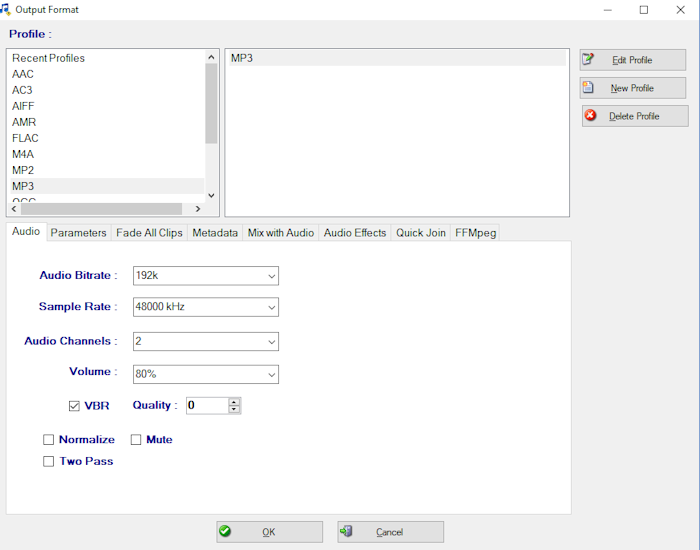The width and height of the screenshot is (700, 550).
Task: Open the Audio Bitrate dropdown
Action: coord(271,276)
